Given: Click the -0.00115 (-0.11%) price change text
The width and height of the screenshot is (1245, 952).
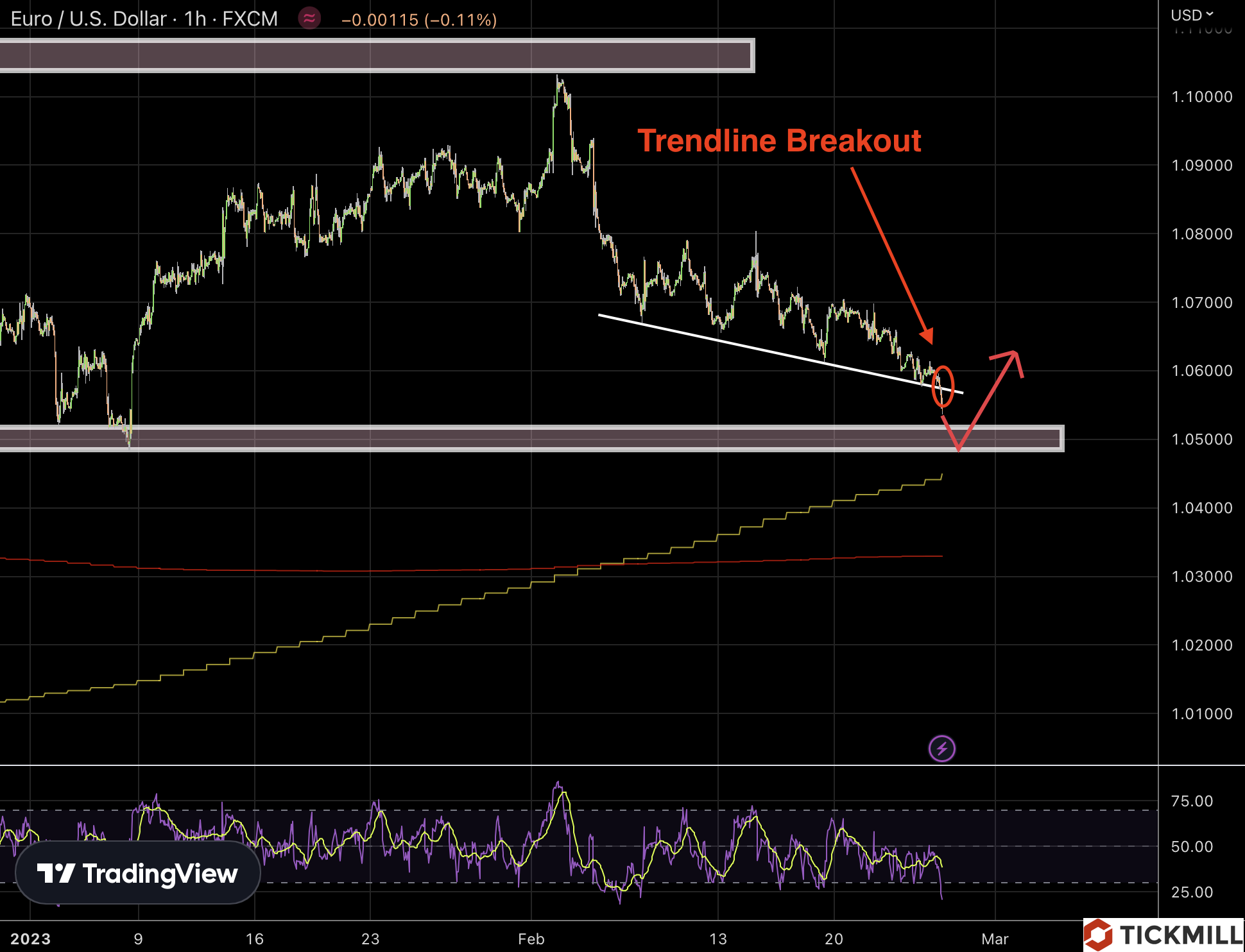Looking at the screenshot, I should tap(419, 20).
